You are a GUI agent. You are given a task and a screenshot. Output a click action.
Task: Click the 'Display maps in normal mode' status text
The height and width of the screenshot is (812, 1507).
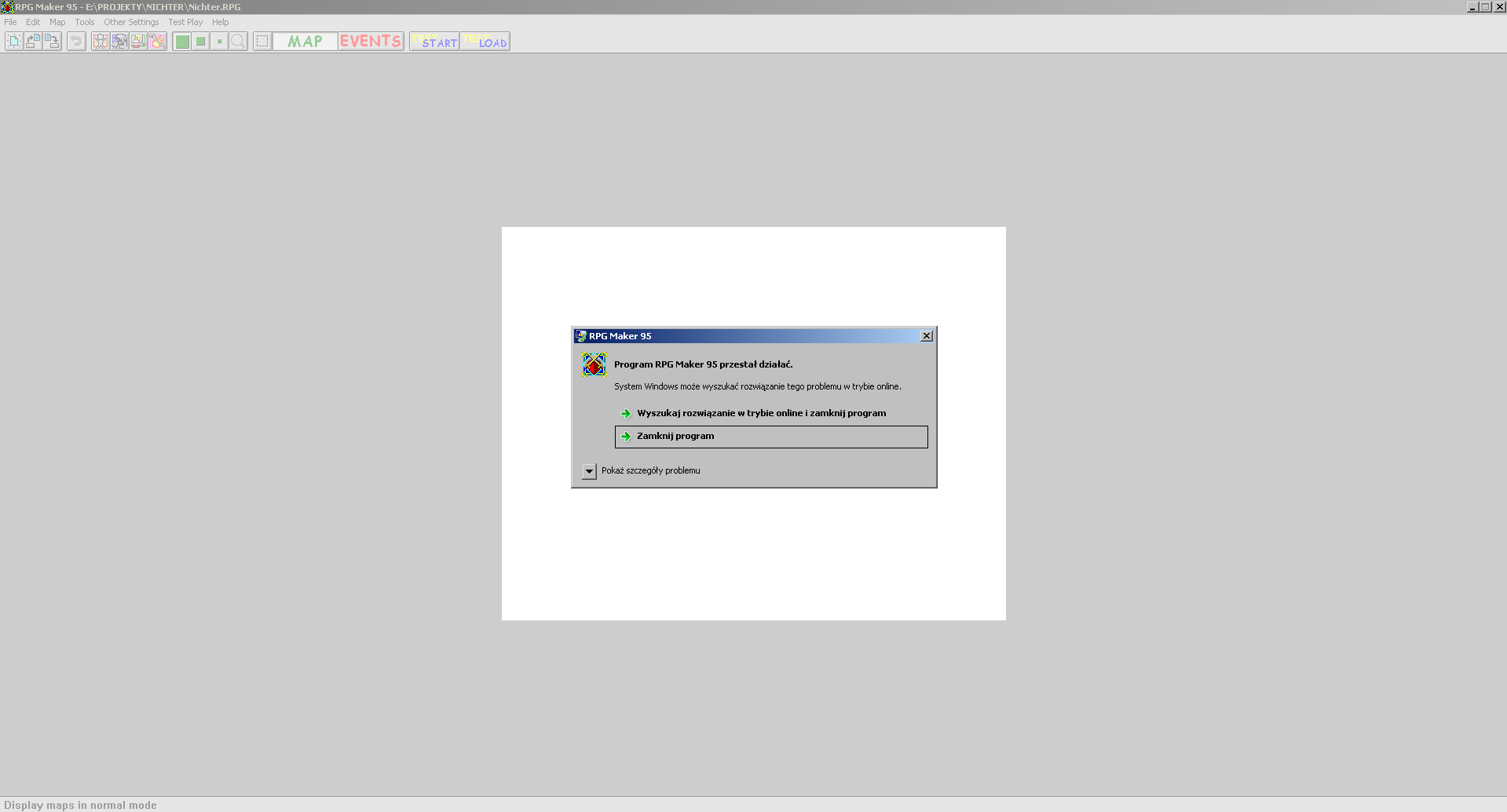[80, 805]
